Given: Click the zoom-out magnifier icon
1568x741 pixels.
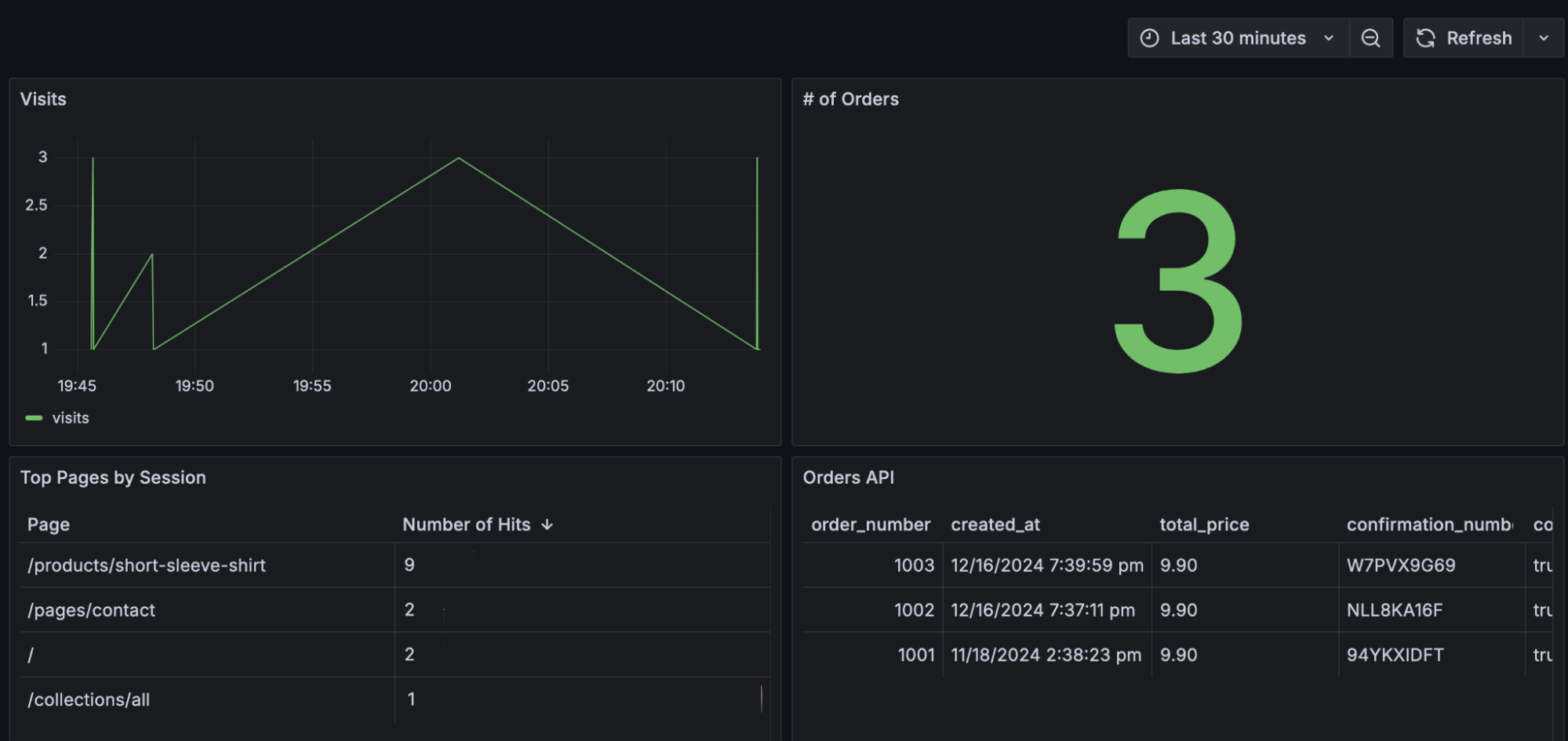Looking at the screenshot, I should [1370, 37].
